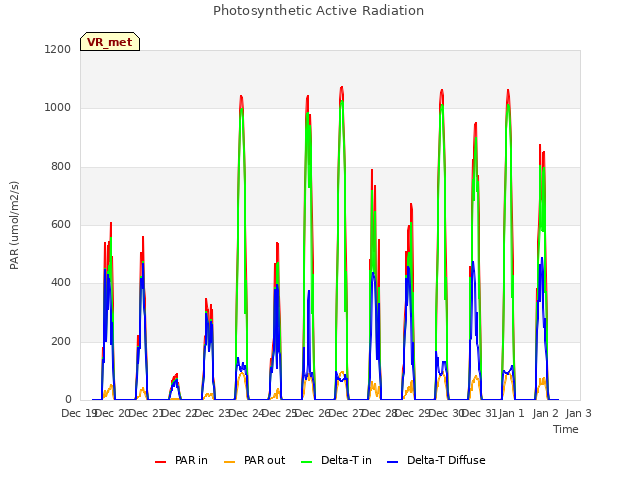Click the 1000 y-axis tick label
This screenshot has height=480, width=640.
click(58, 108)
